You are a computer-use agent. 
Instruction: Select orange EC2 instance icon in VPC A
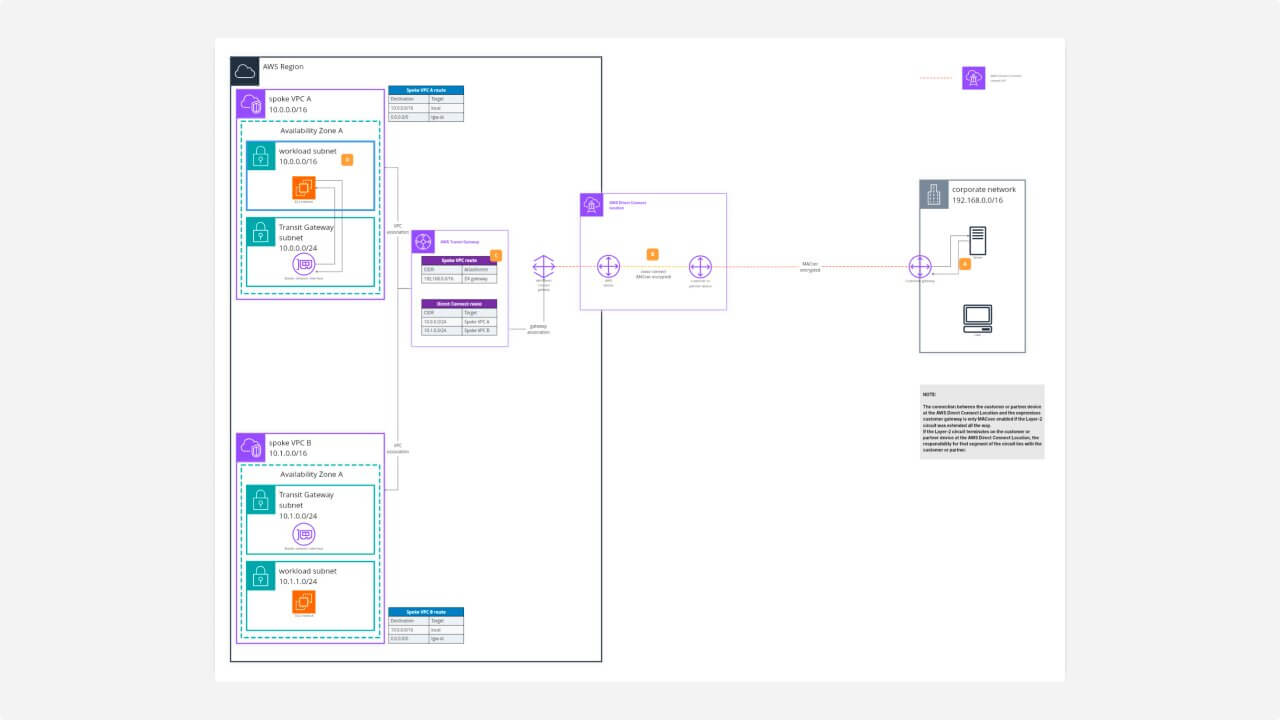point(304,187)
